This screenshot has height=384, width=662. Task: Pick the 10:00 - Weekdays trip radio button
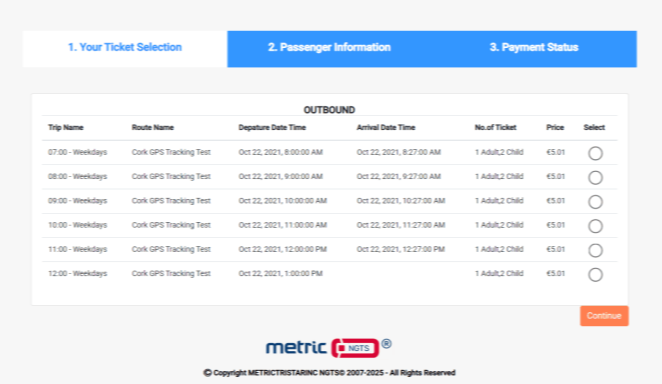595,226
